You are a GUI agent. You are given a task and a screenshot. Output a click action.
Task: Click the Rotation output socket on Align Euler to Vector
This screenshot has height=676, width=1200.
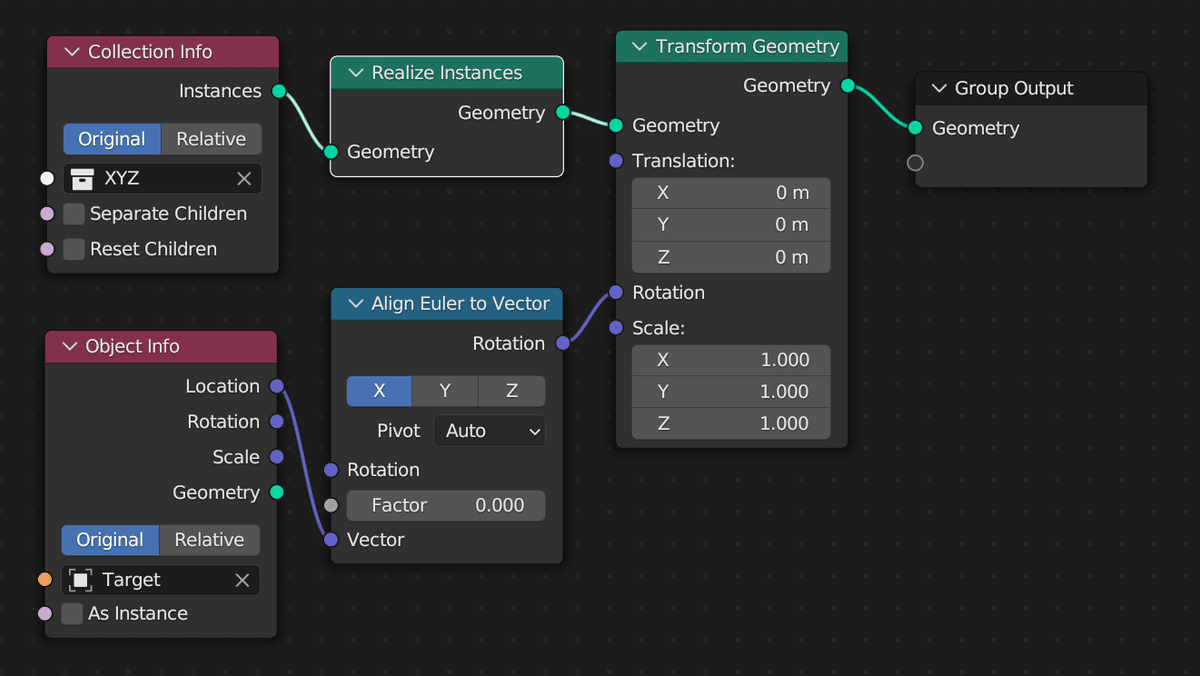[x=563, y=343]
